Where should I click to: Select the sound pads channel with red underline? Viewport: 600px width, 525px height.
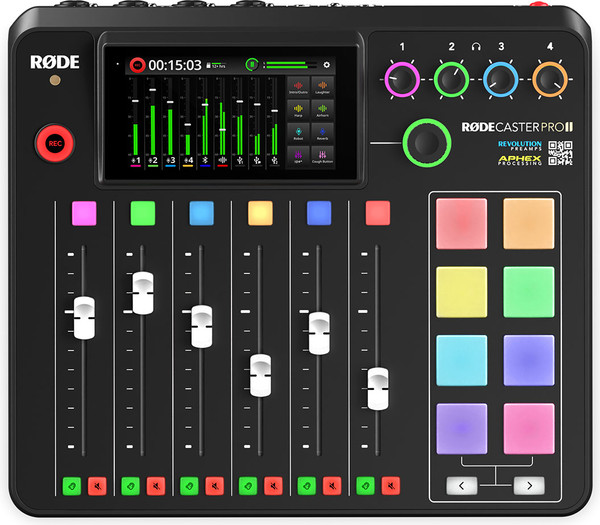click(222, 161)
